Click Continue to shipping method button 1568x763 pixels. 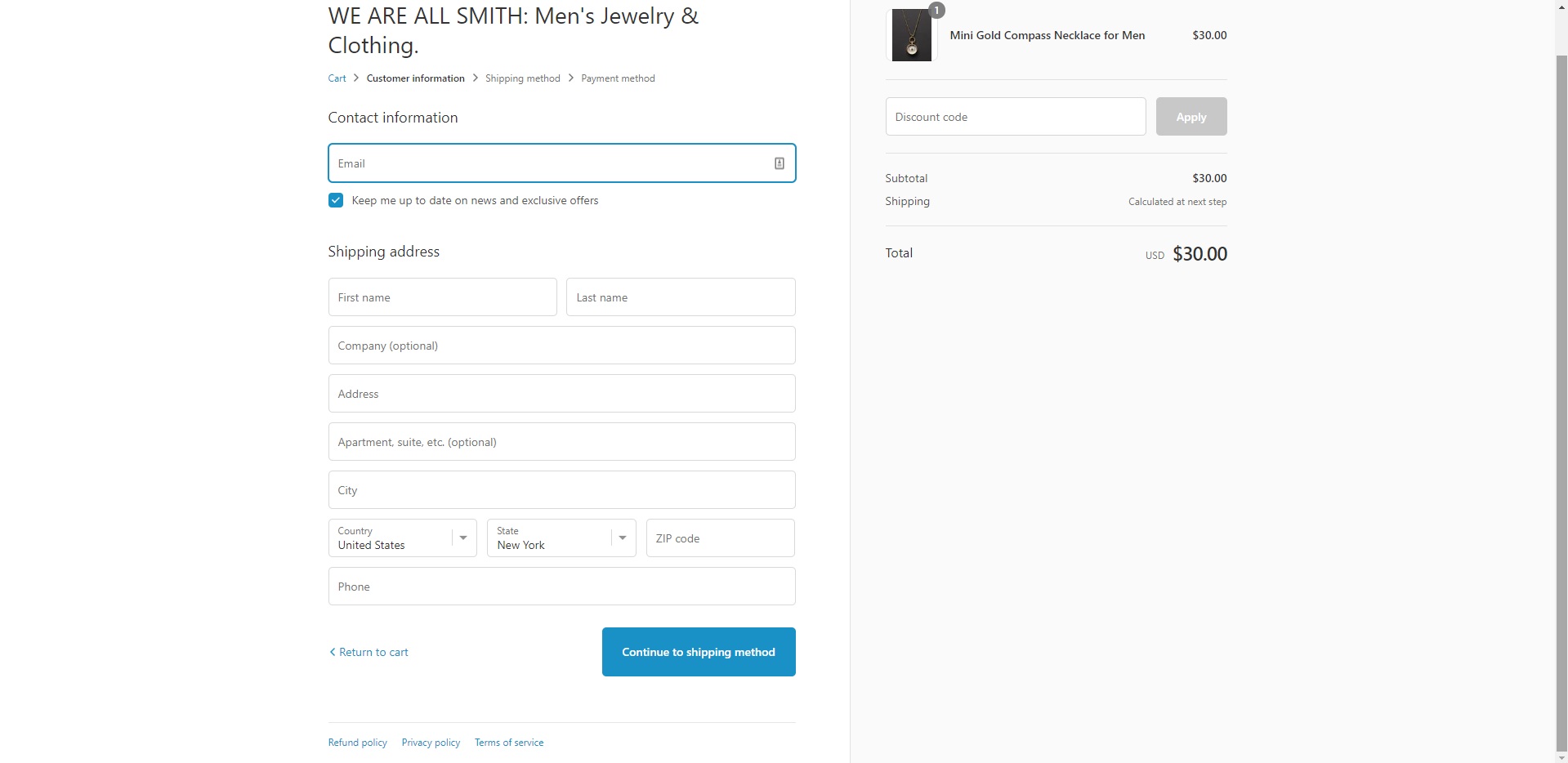coord(699,652)
